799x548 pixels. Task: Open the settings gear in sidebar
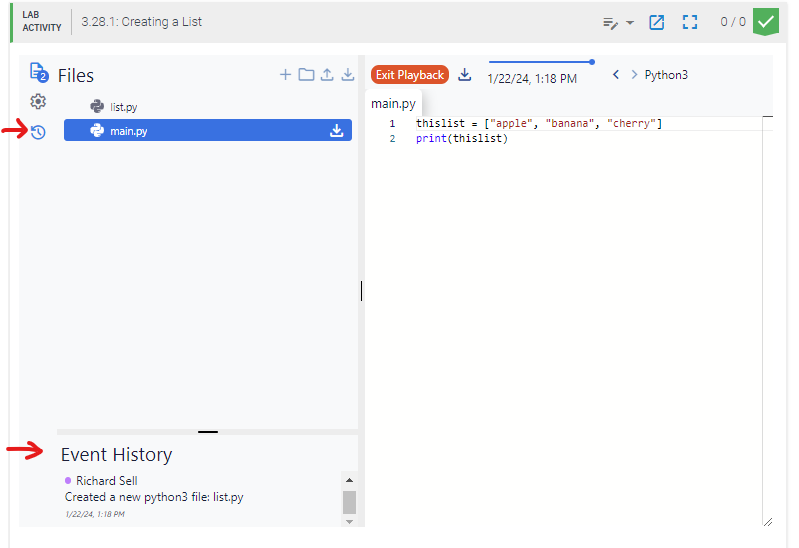38,101
